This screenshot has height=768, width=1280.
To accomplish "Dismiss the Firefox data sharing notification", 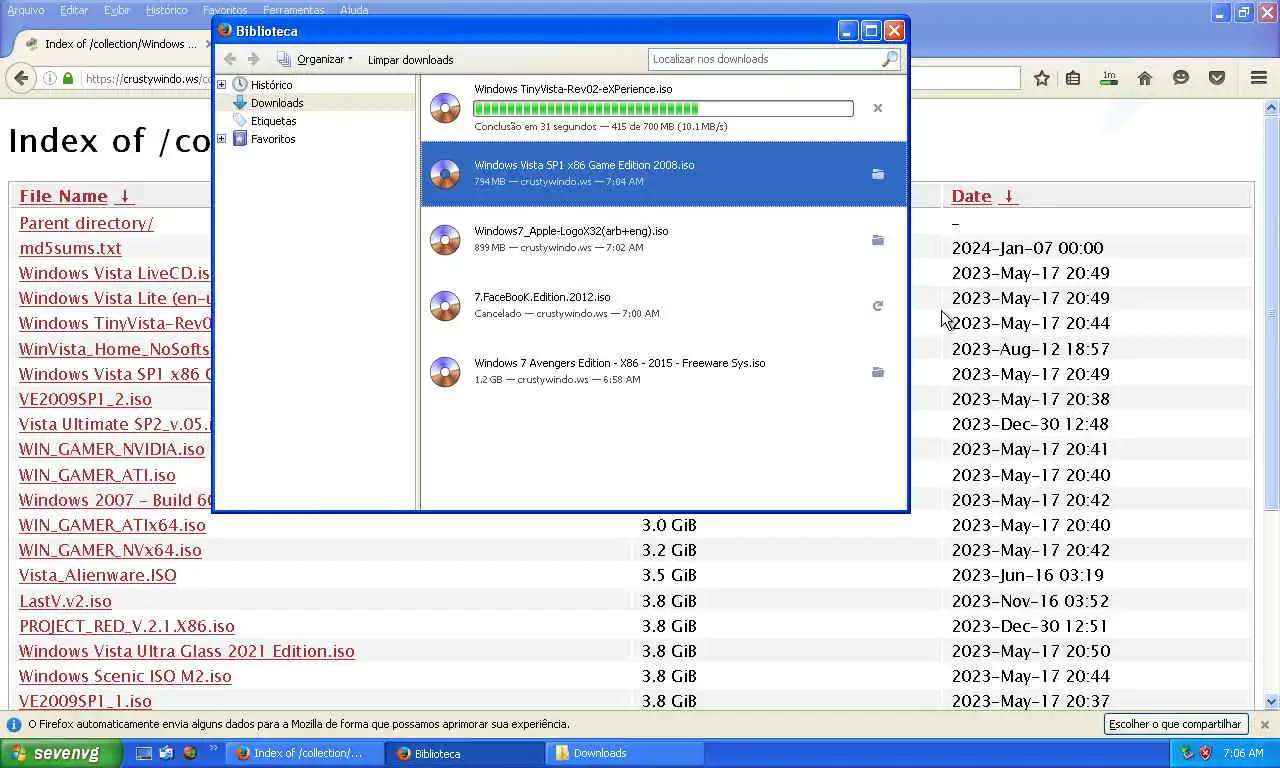I will [x=1264, y=724].
